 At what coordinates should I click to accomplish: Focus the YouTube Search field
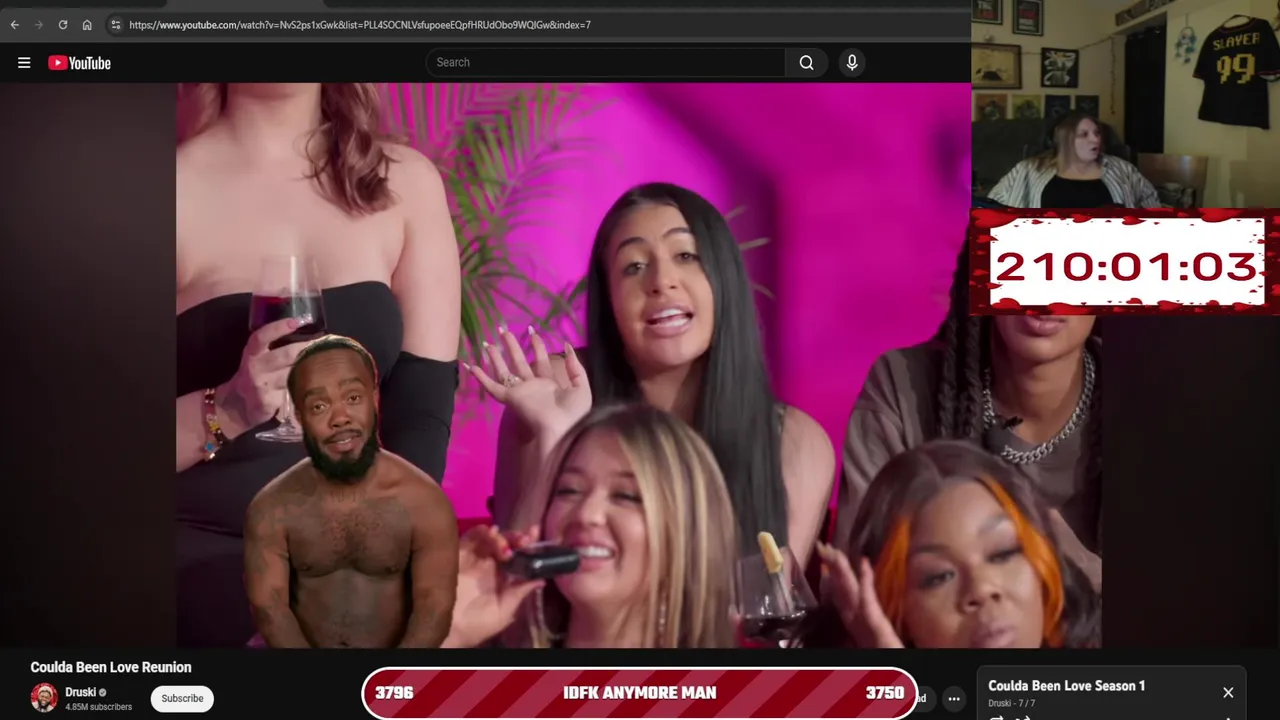pos(606,62)
